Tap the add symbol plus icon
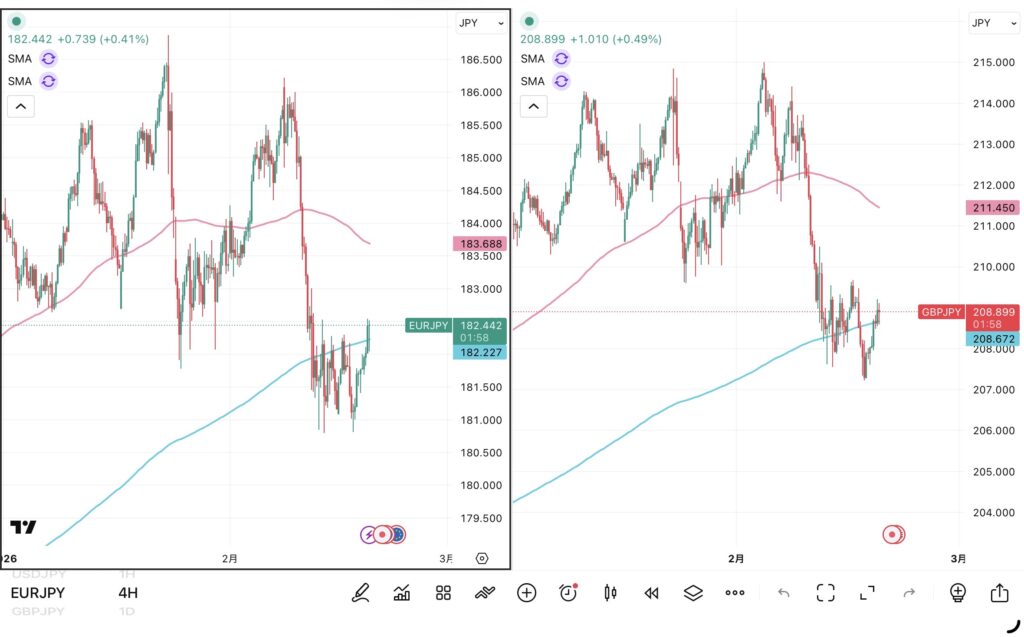1024x637 pixels. pos(527,593)
